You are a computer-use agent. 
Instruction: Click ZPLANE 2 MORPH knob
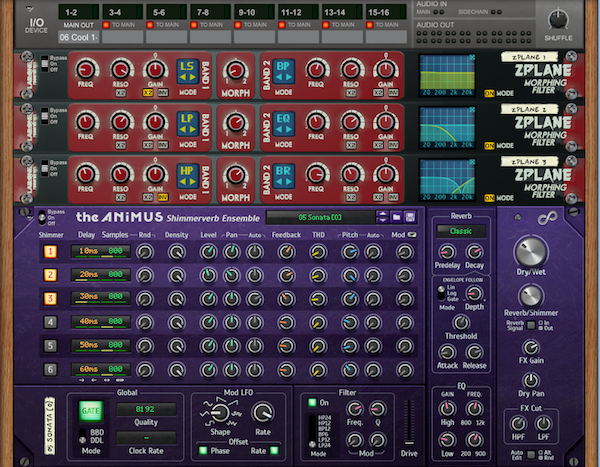pyautogui.click(x=235, y=122)
